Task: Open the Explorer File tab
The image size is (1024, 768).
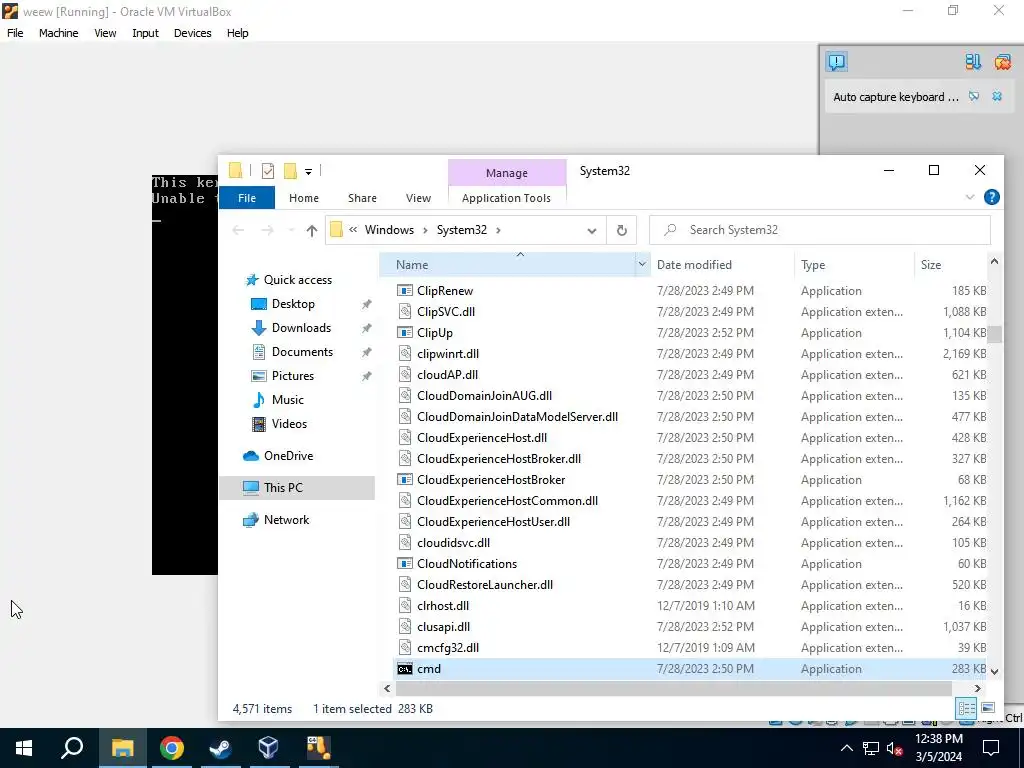Action: pos(247,198)
